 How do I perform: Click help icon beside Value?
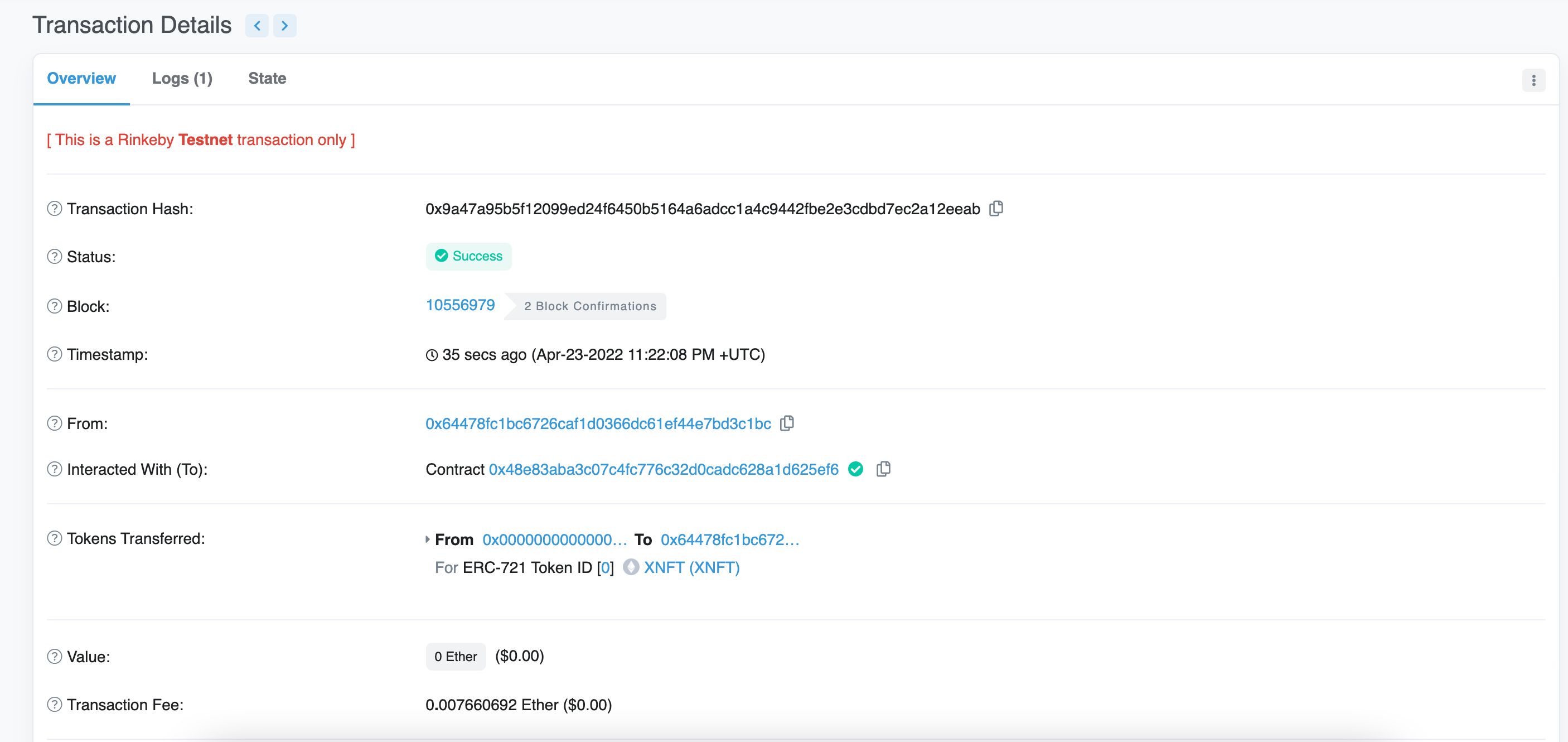pos(55,656)
